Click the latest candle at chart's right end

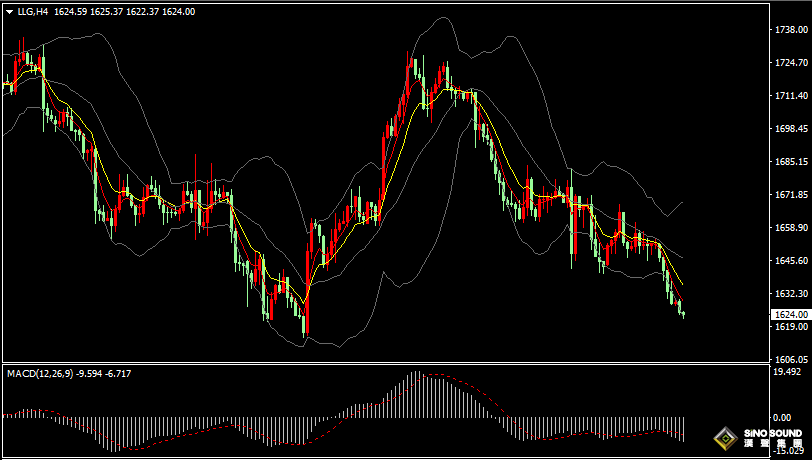pyautogui.click(x=683, y=313)
